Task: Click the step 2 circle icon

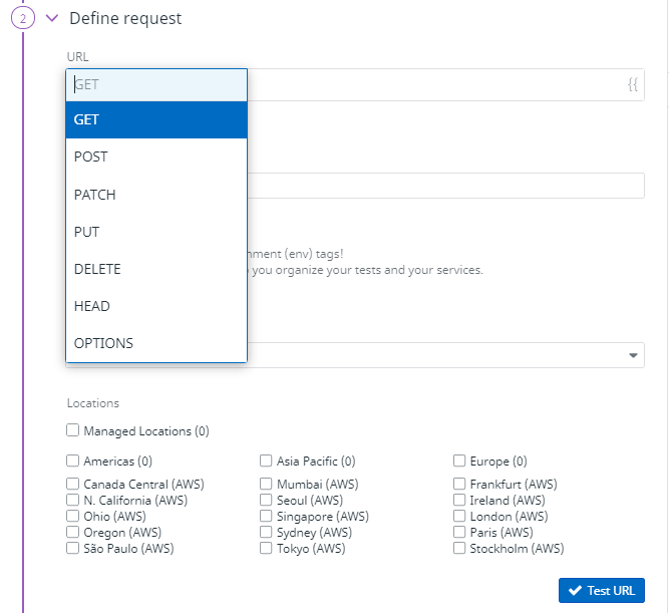Action: (x=23, y=18)
